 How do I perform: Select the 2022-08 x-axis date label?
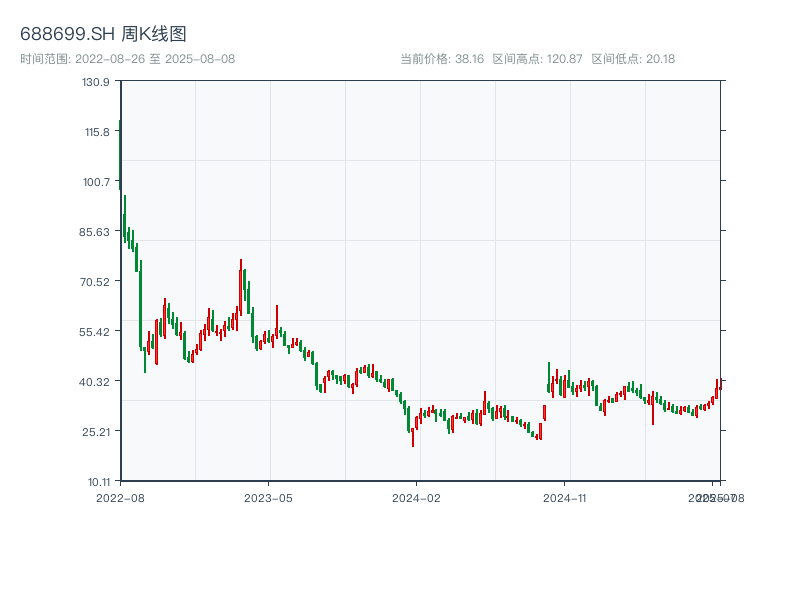[x=120, y=497]
